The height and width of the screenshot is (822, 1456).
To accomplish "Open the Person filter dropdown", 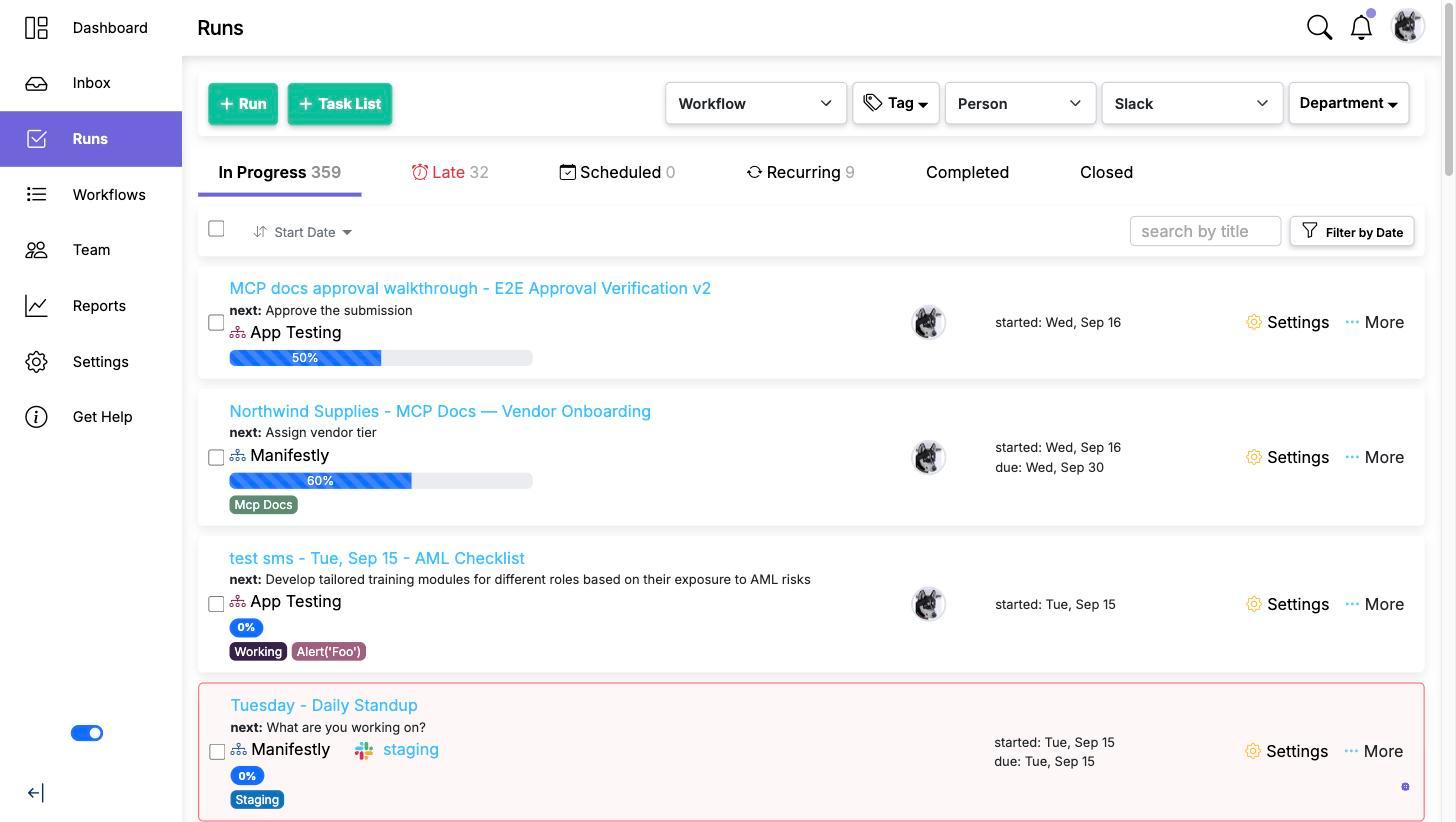I will (1020, 103).
